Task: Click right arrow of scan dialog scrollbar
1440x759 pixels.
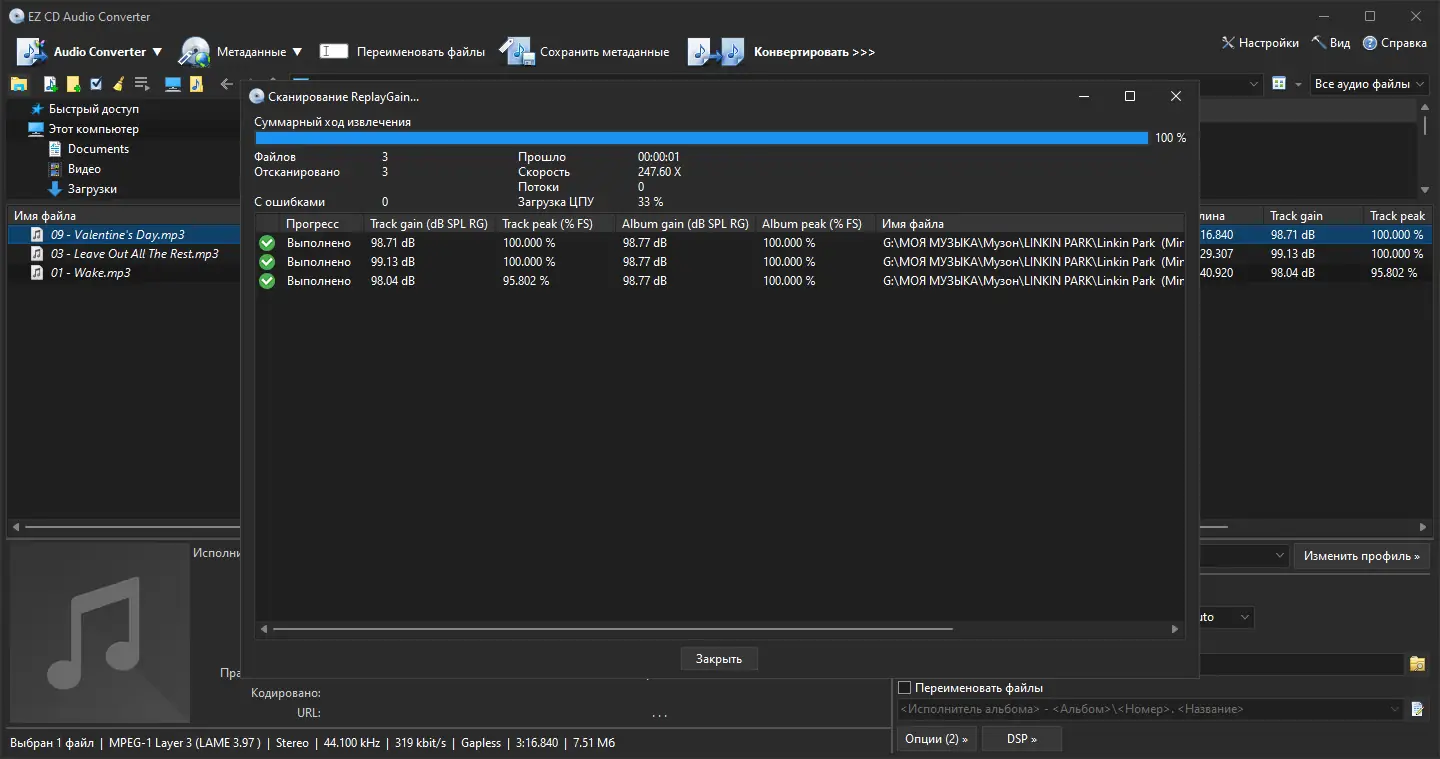Action: [x=1175, y=629]
